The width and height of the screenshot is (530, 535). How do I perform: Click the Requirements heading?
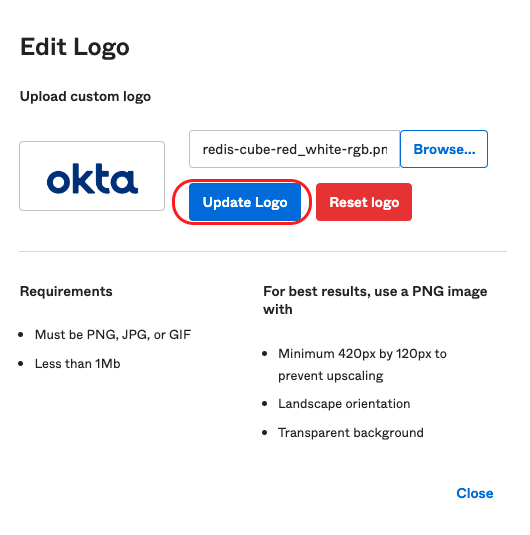click(66, 291)
